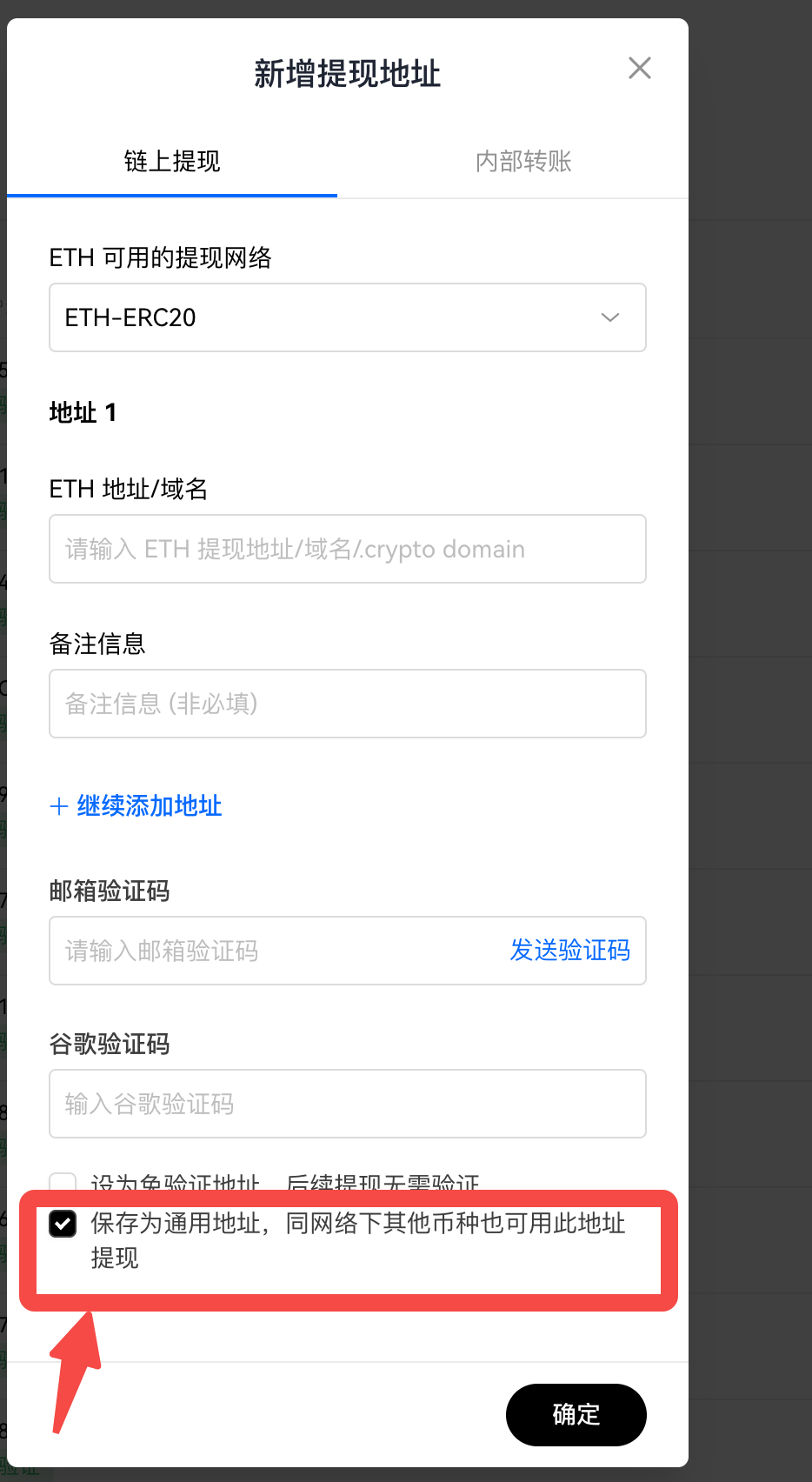
Task: Click 发送验证码 to send email code
Action: (570, 951)
